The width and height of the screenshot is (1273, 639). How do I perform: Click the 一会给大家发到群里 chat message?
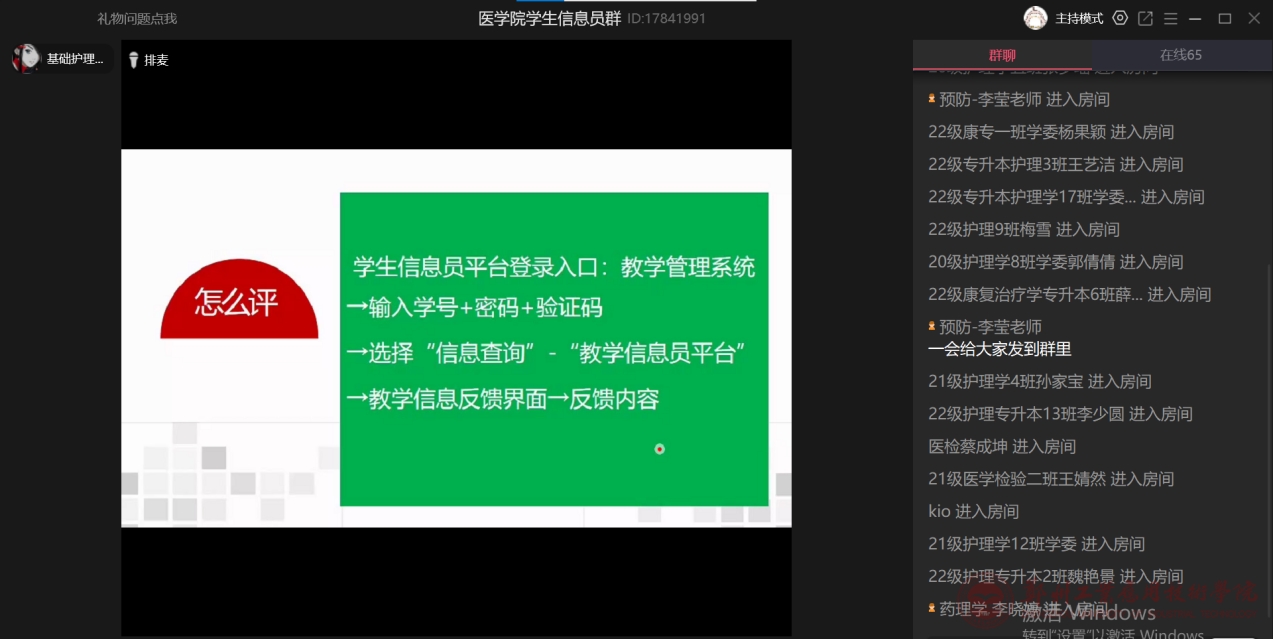click(1000, 349)
